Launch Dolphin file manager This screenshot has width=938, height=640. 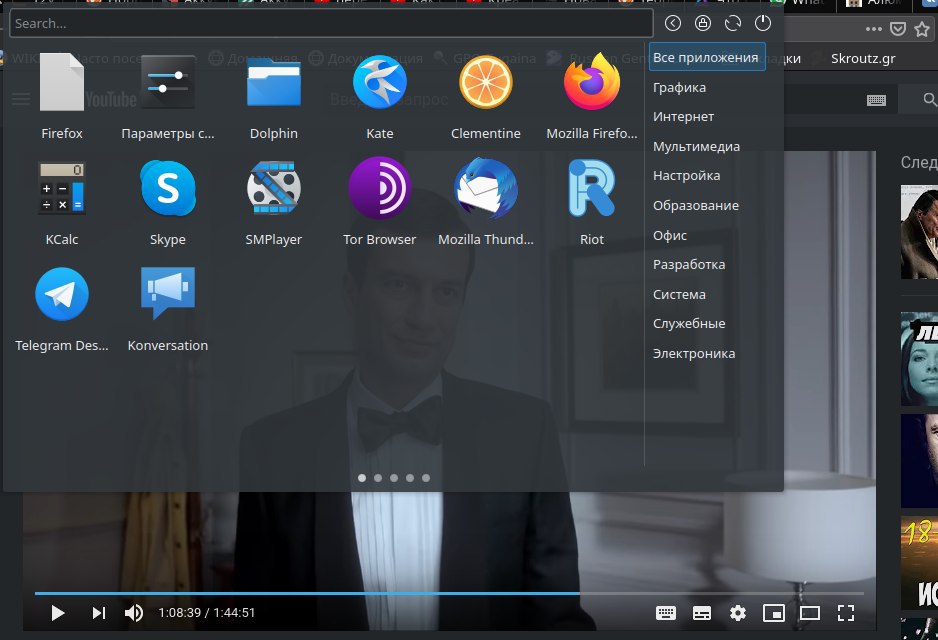point(273,82)
